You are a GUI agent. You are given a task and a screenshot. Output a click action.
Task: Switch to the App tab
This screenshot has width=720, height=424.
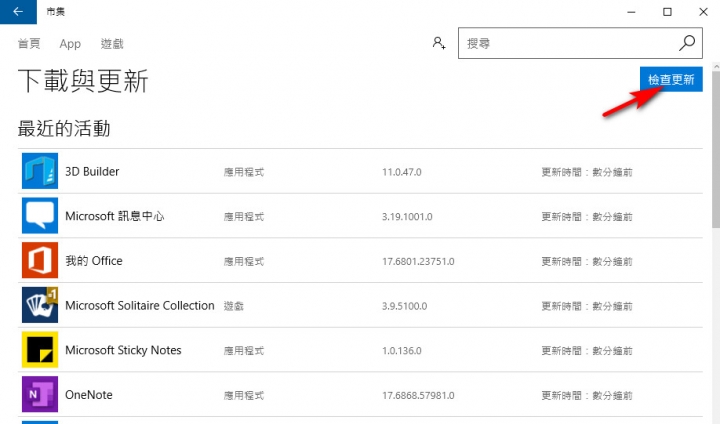point(70,44)
